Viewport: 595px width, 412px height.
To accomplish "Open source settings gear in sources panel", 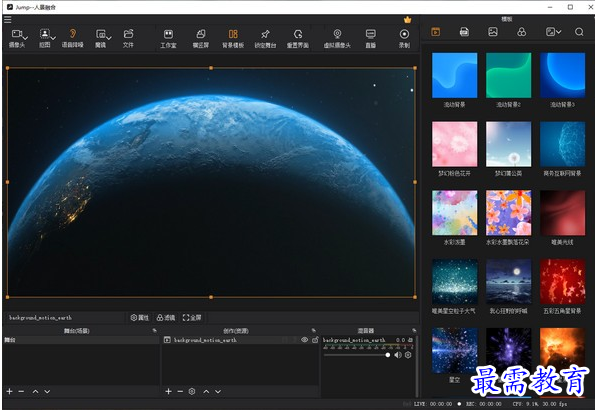I will [192, 391].
